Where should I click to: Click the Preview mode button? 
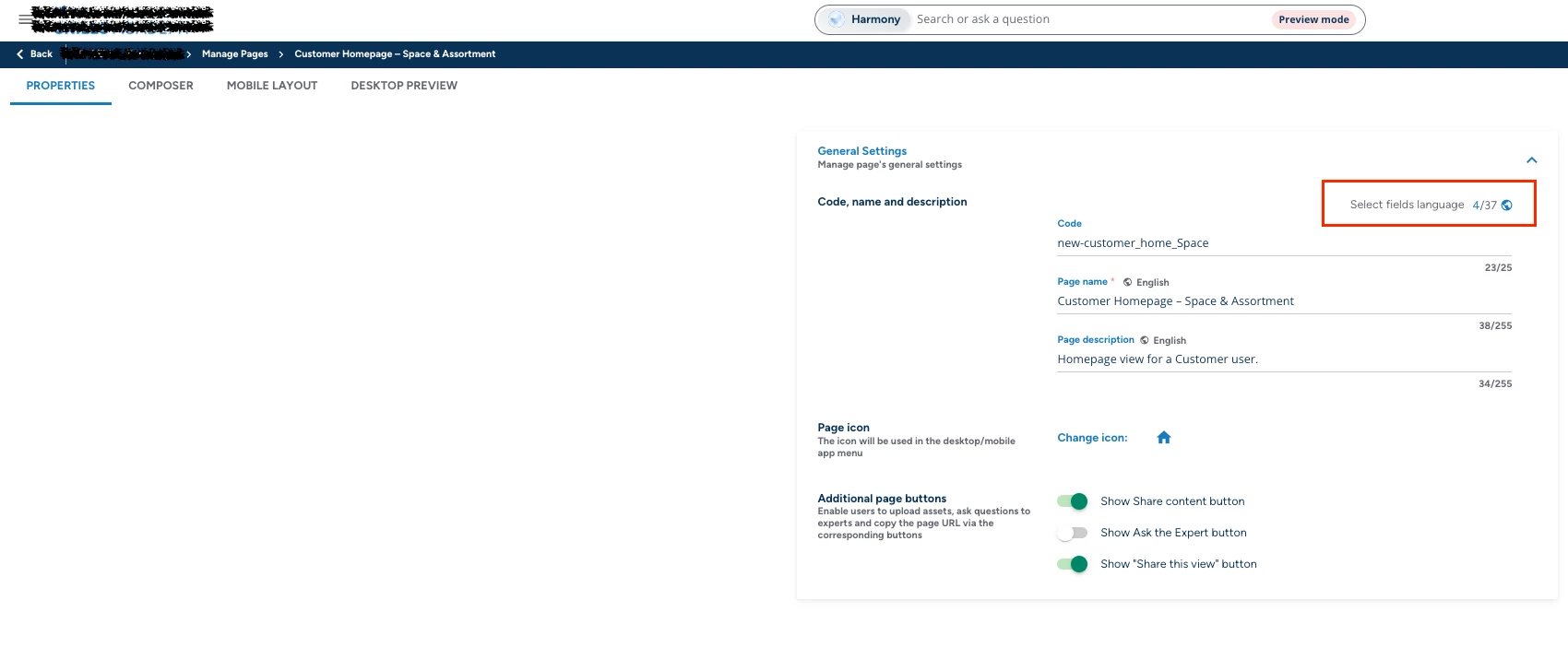pyautogui.click(x=1313, y=19)
